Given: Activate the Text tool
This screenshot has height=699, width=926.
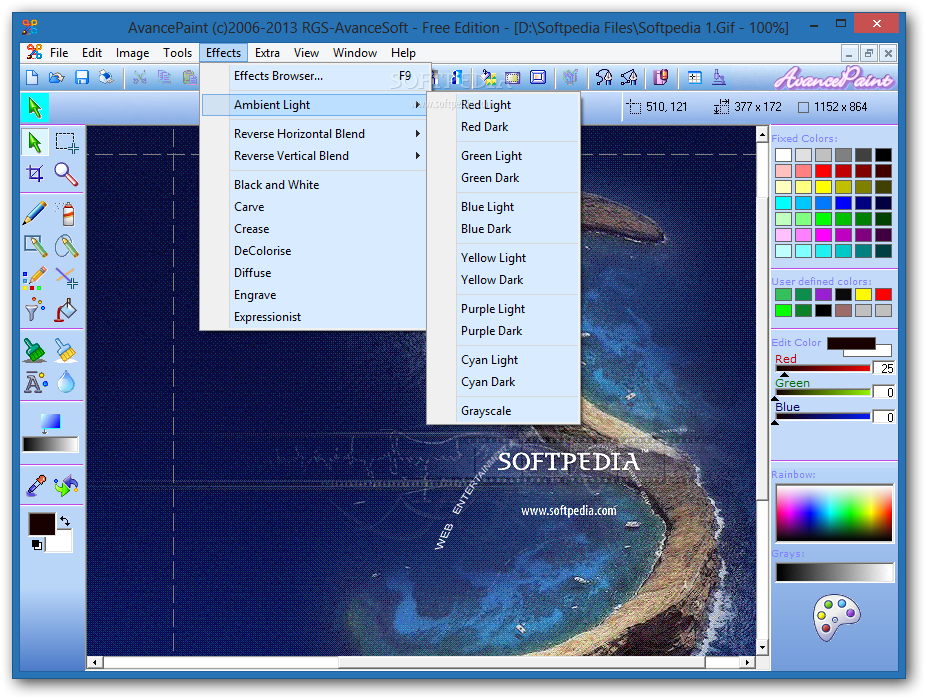Looking at the screenshot, I should [35, 383].
